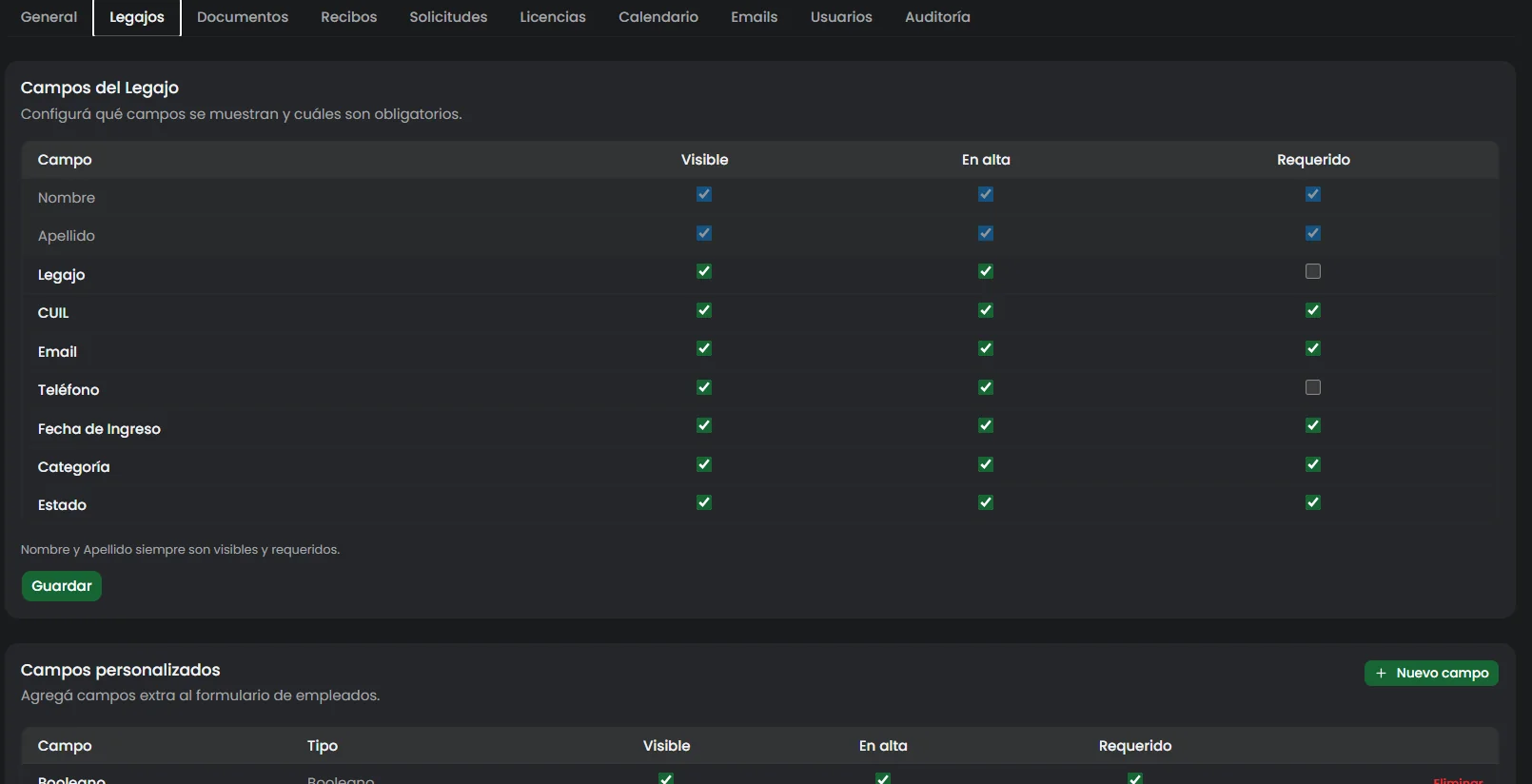Uncheck En alta for the Legajo field

(986, 271)
